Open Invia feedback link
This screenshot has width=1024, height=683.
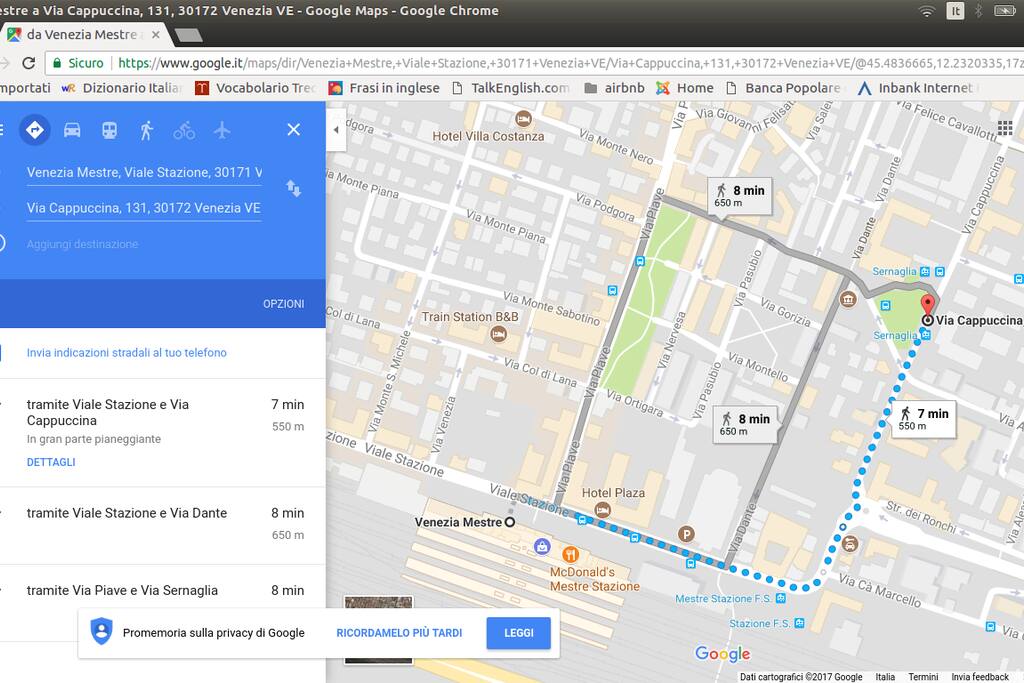coord(980,676)
